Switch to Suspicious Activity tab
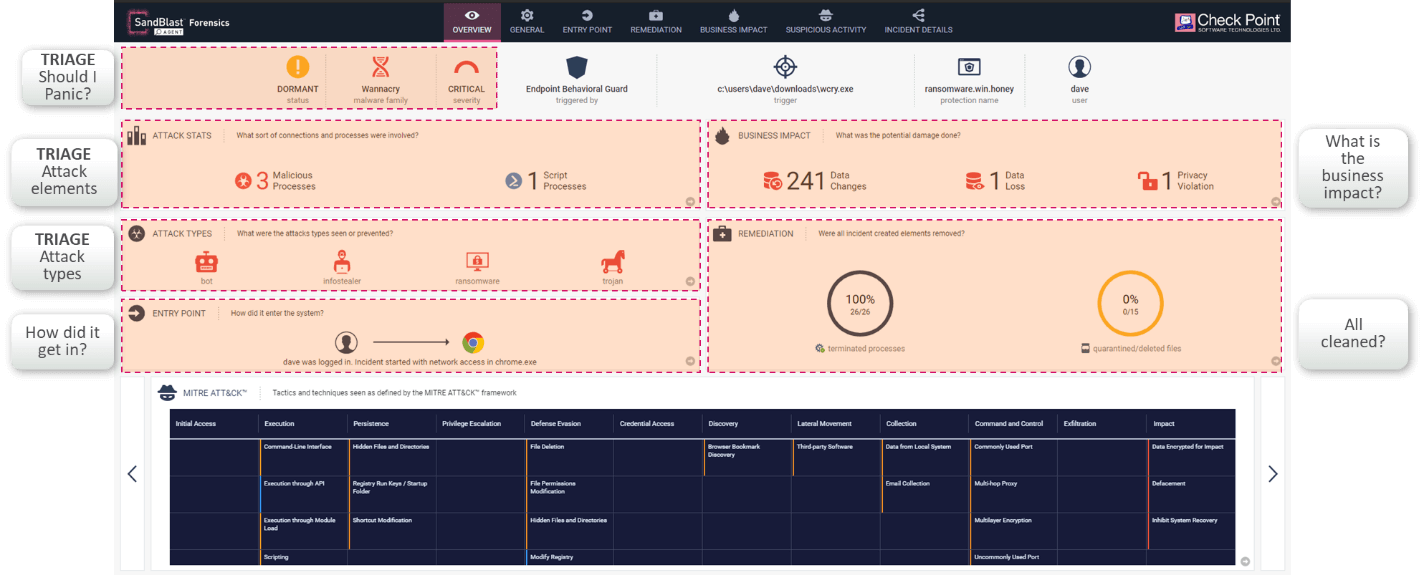This screenshot has height=575, width=1424. (x=826, y=21)
